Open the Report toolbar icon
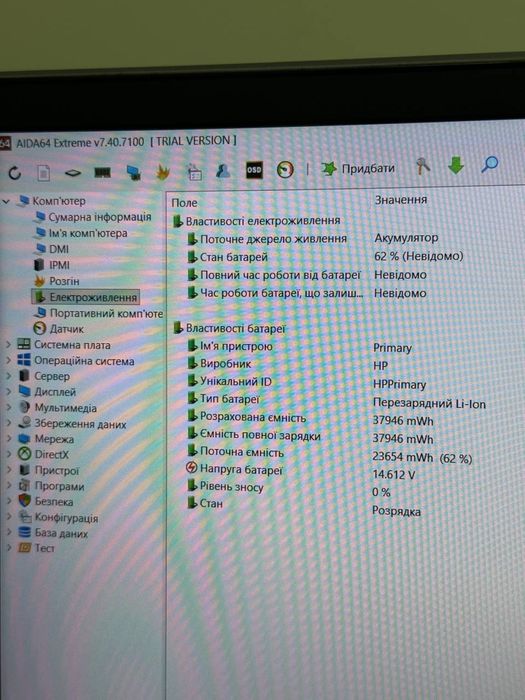This screenshot has height=700, width=525. pos(43,173)
